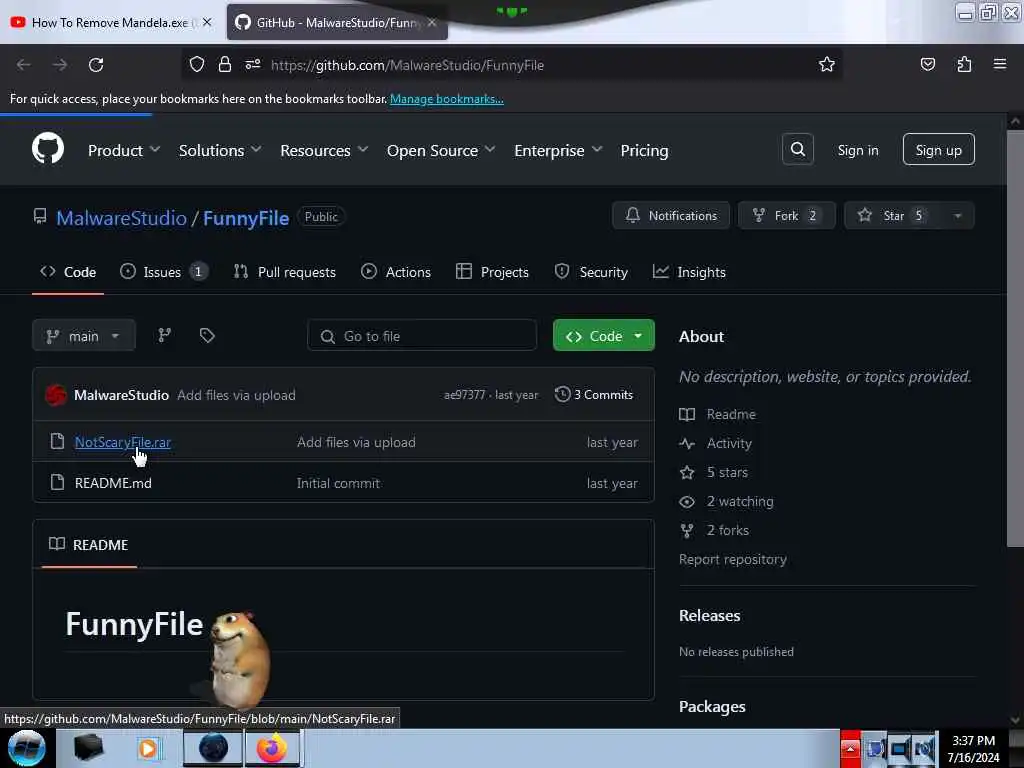This screenshot has width=1024, height=768.
Task: Open the FunnyFile repository name link
Action: [x=246, y=217]
